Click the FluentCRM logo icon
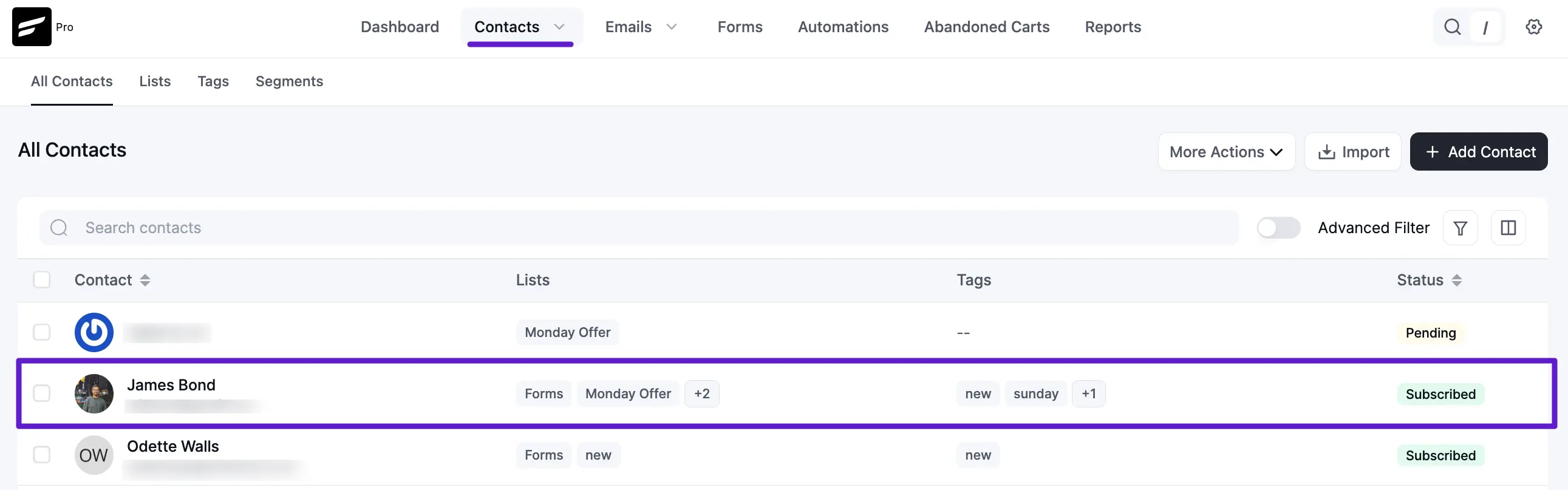 tap(32, 27)
